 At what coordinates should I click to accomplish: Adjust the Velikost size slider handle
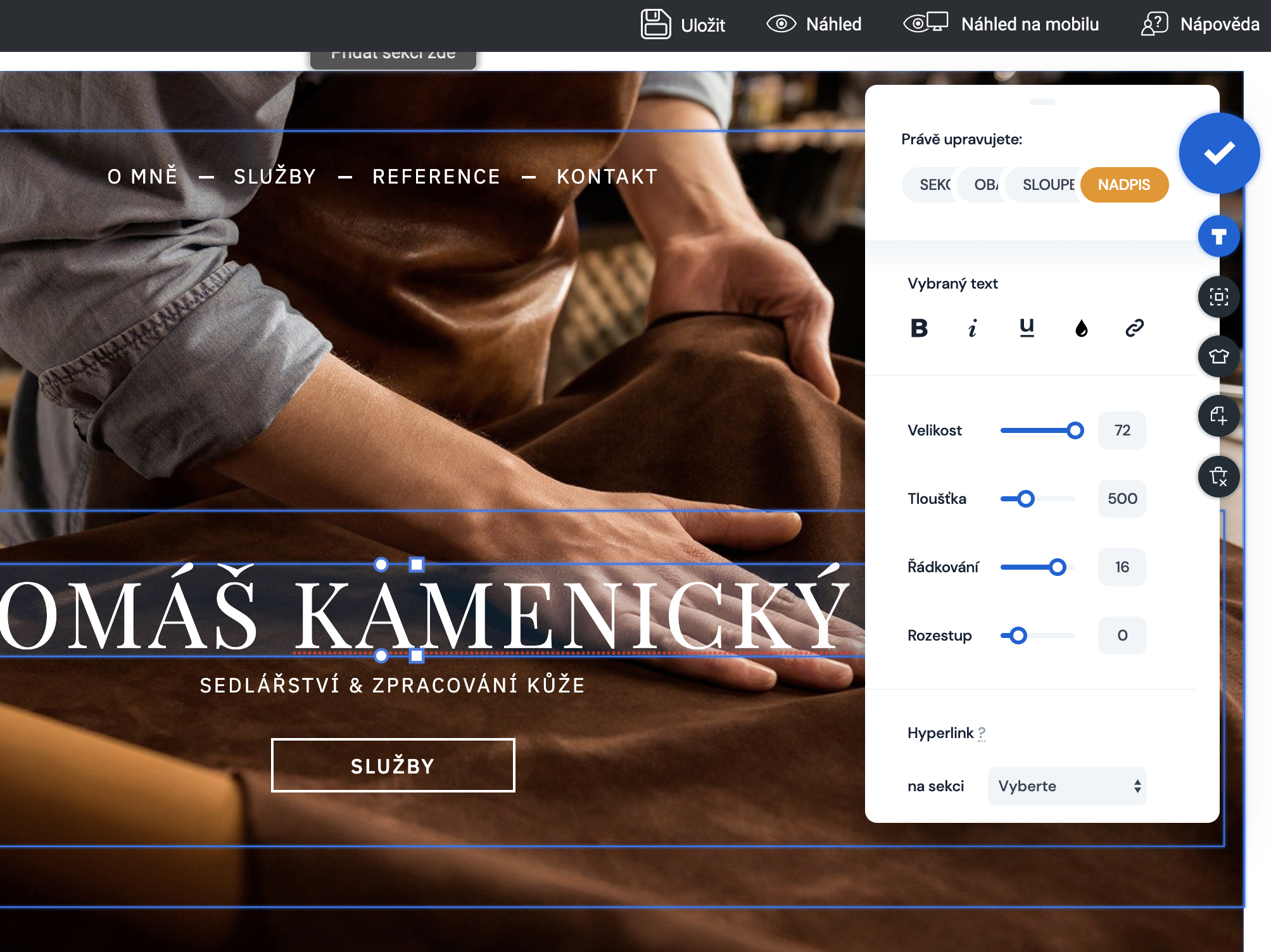tap(1075, 430)
